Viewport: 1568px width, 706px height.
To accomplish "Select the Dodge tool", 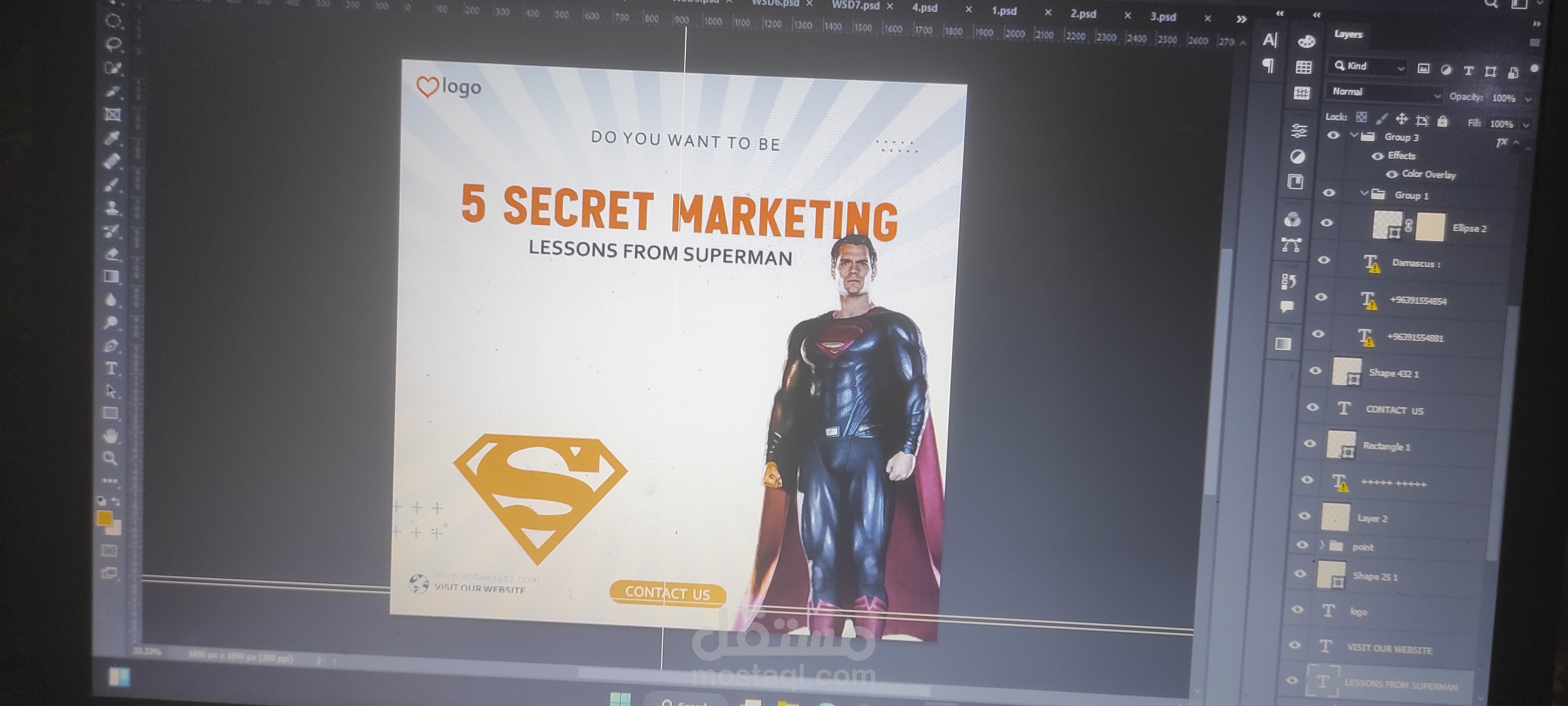I will click(x=111, y=323).
